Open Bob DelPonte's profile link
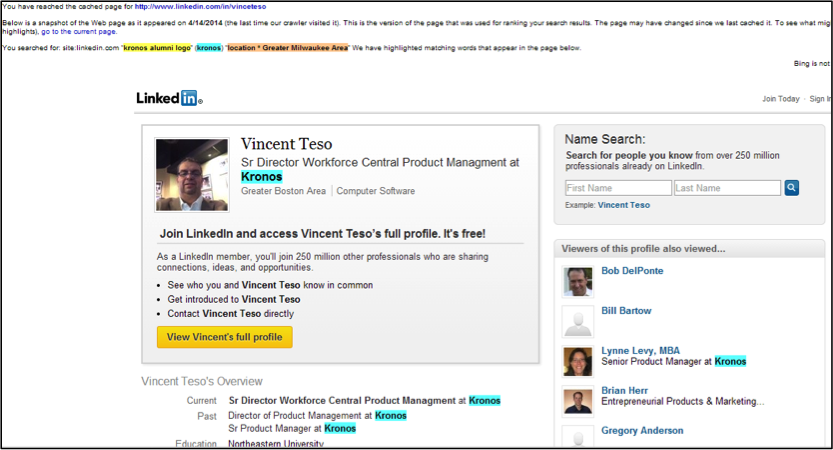The width and height of the screenshot is (833, 450). point(632,270)
